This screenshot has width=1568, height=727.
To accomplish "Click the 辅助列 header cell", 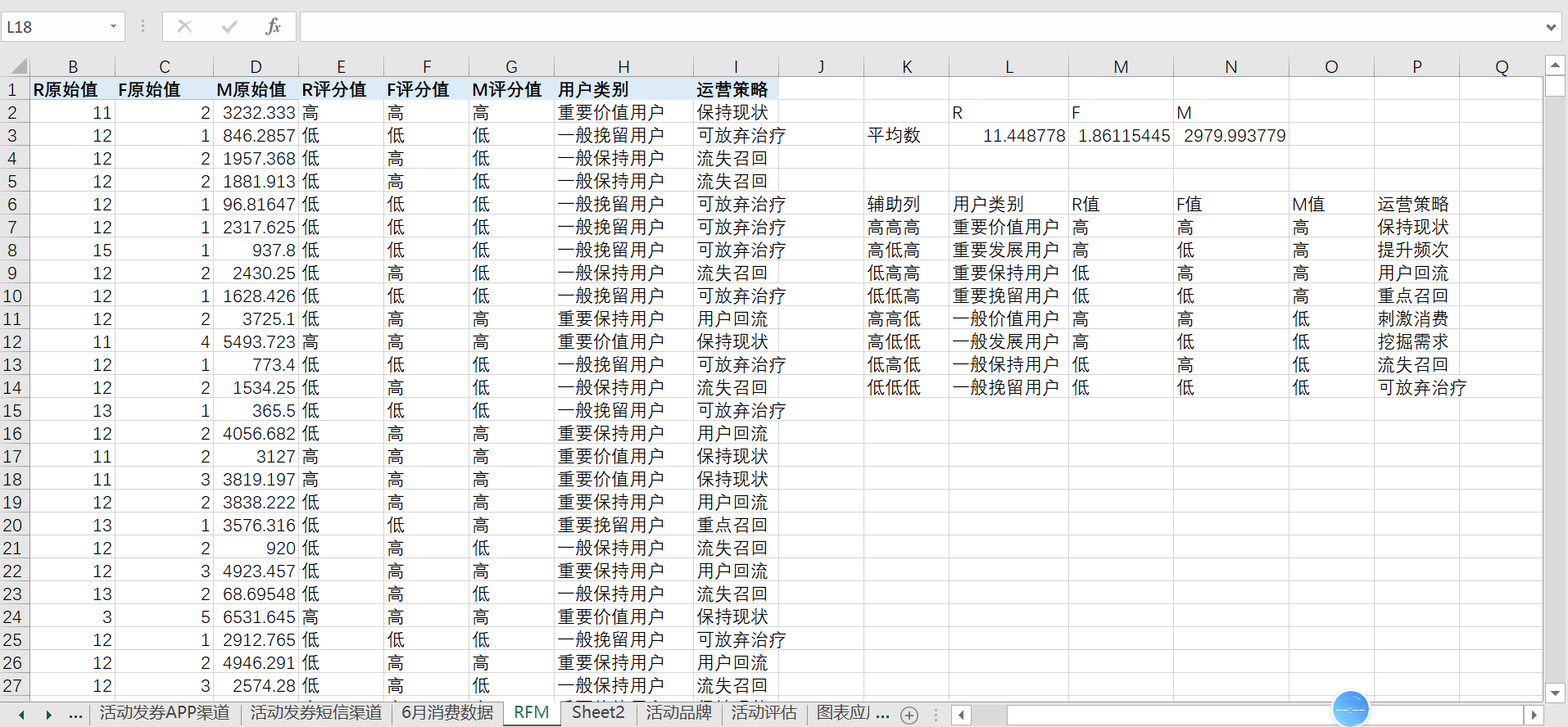I will [907, 204].
